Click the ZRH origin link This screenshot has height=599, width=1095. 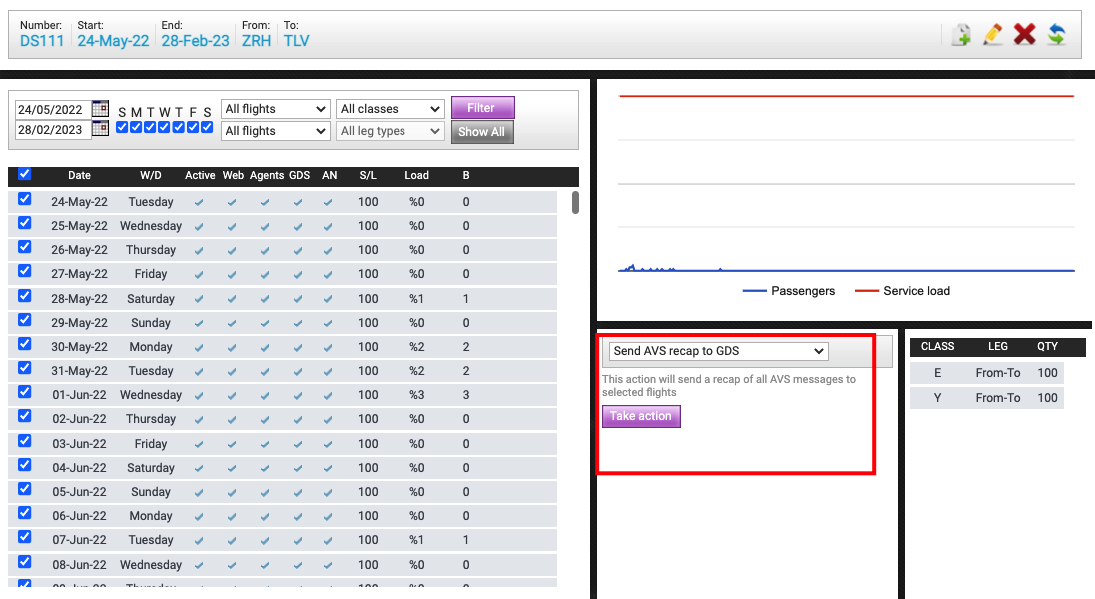pyautogui.click(x=256, y=40)
